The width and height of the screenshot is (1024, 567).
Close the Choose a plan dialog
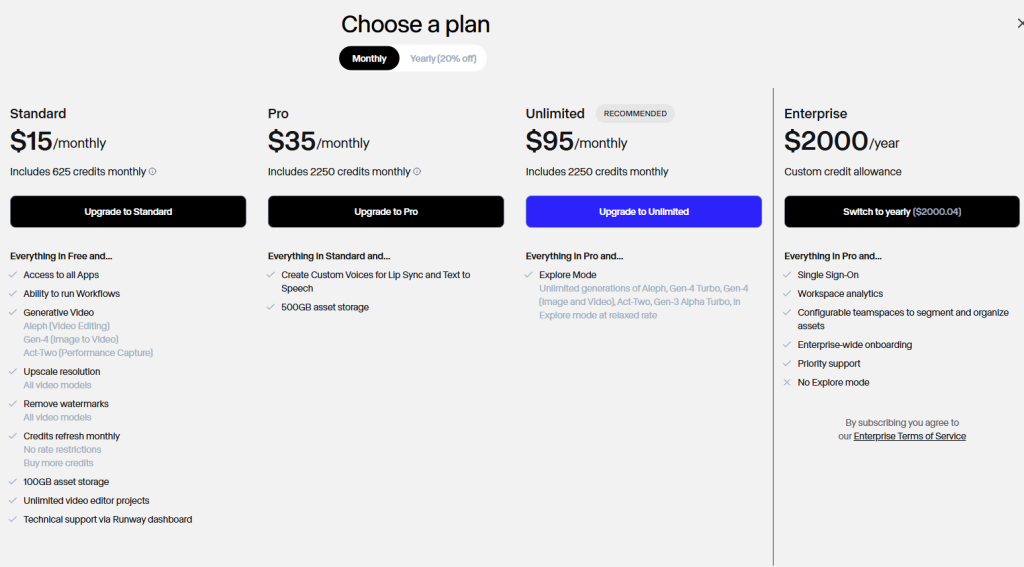(x=1019, y=23)
